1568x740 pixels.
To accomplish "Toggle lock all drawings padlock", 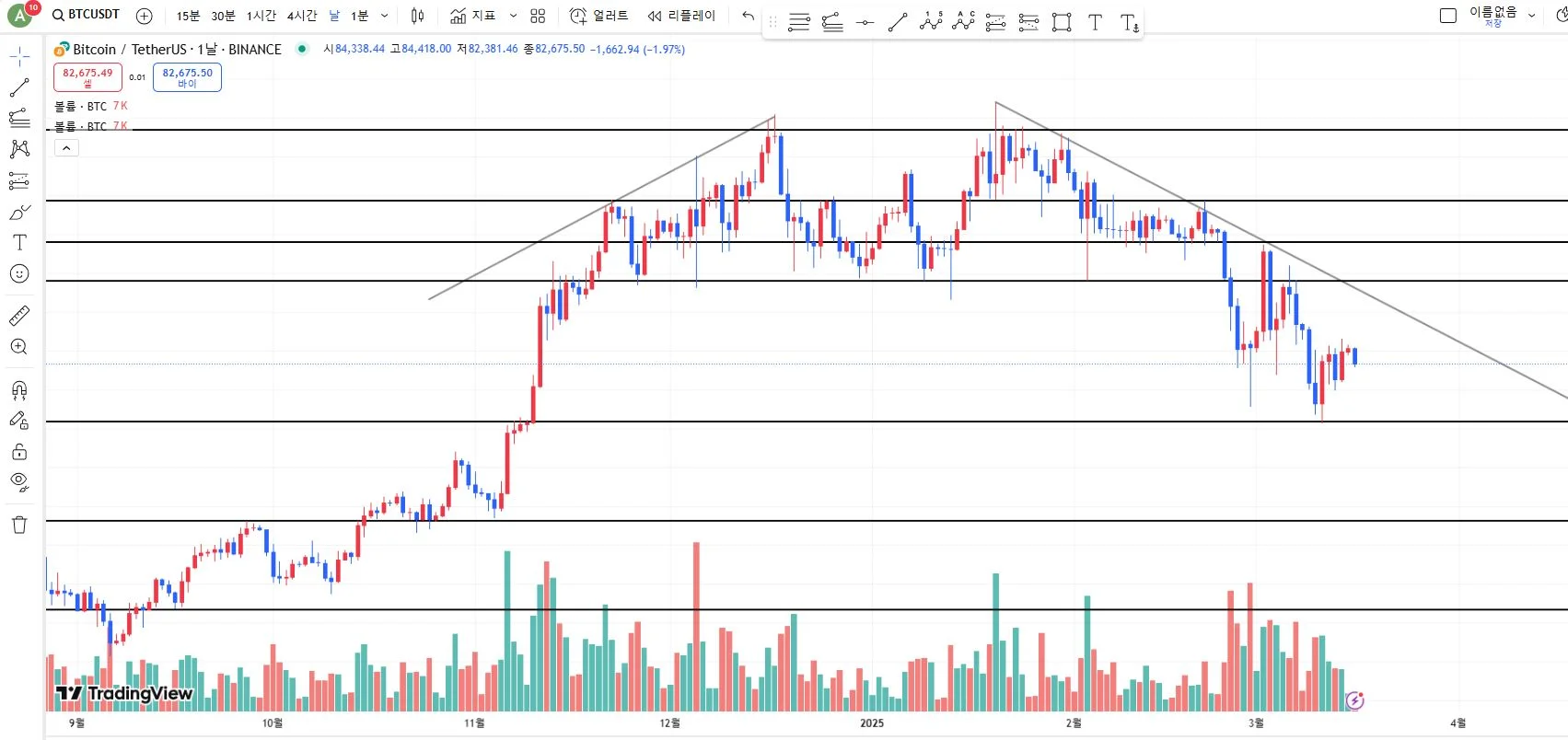I will click(x=19, y=452).
